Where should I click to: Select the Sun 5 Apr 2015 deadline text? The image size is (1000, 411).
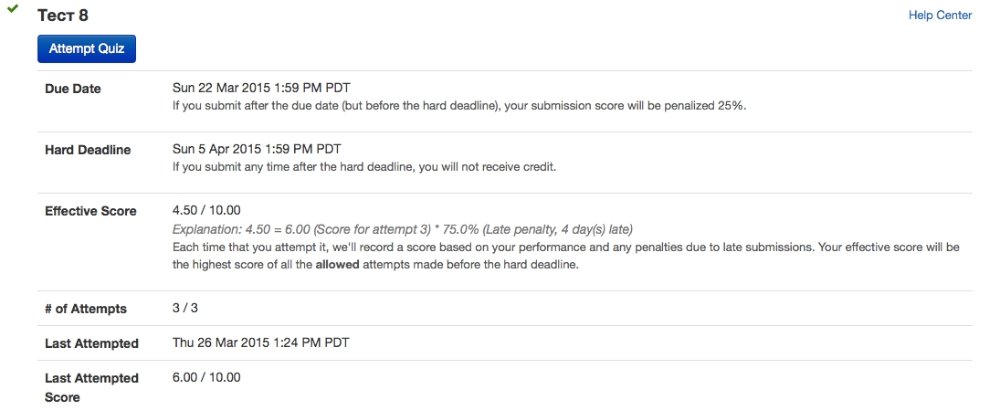click(x=257, y=149)
